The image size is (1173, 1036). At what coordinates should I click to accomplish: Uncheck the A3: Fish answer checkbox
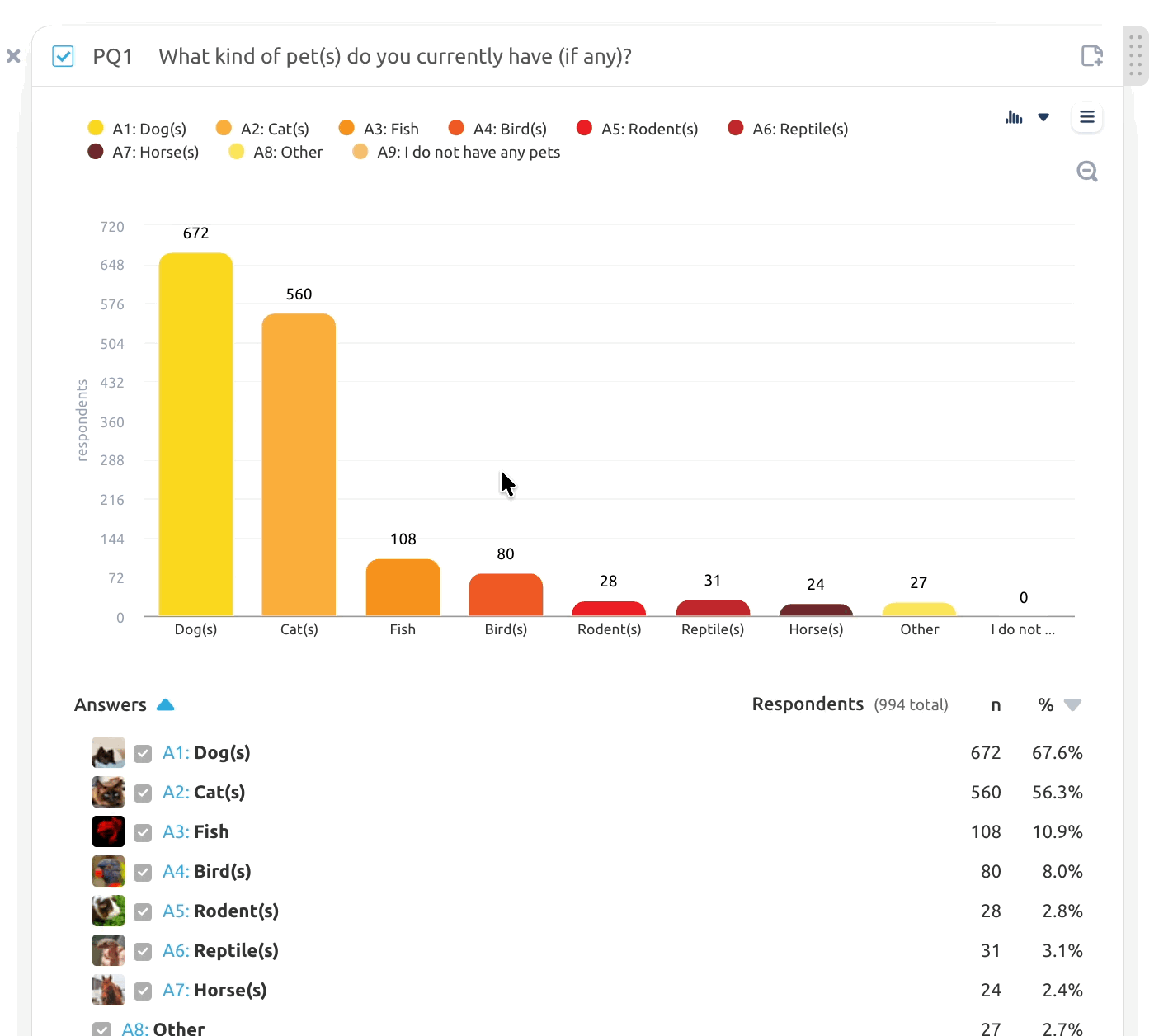point(143,832)
